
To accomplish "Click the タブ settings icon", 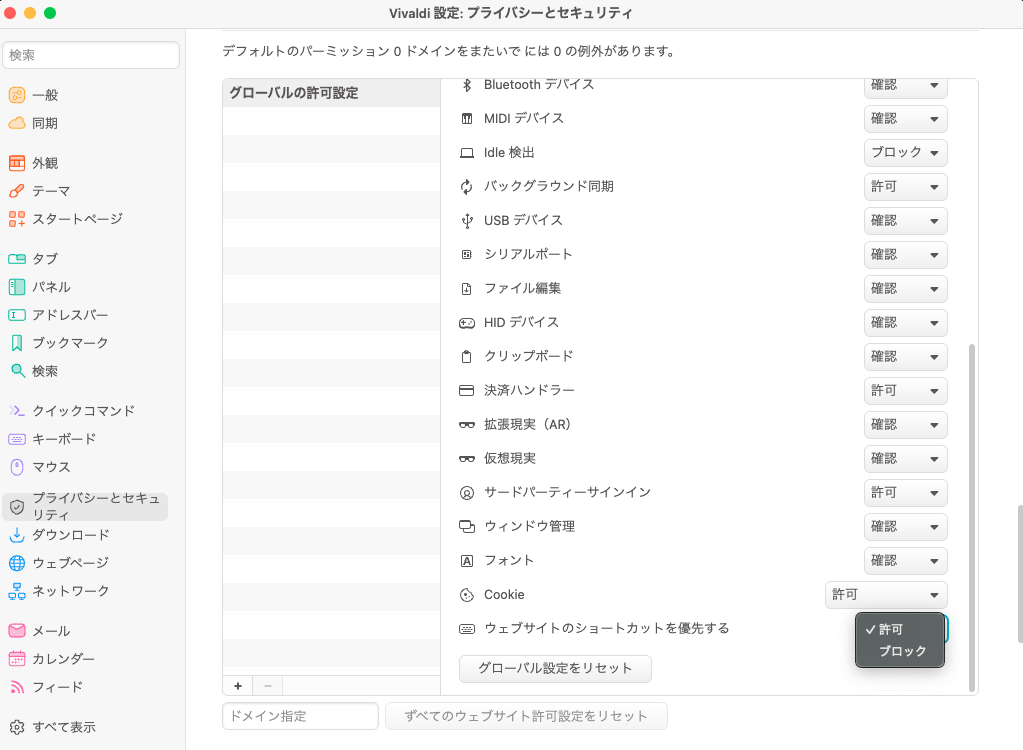I will coord(17,258).
